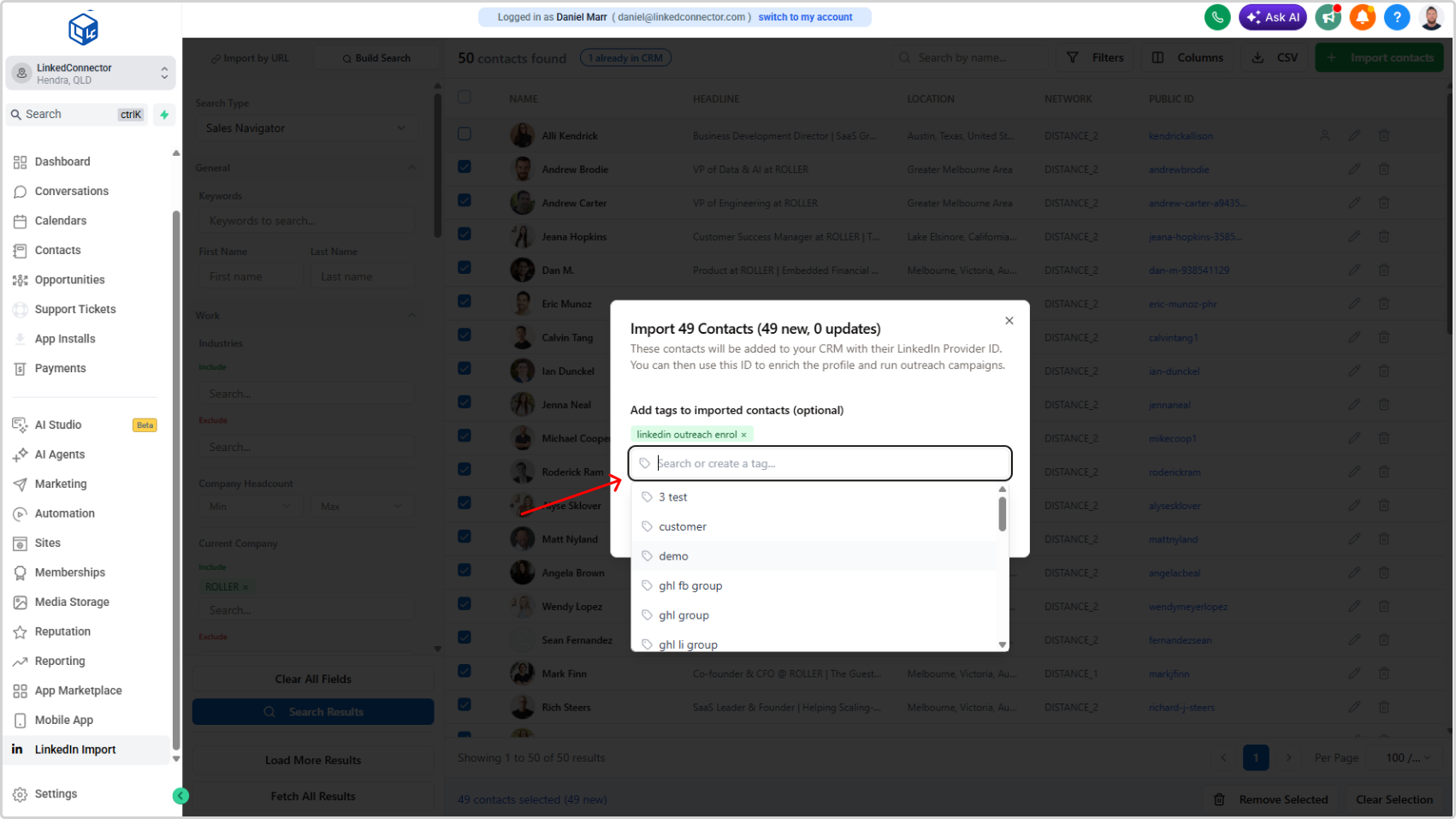The width and height of the screenshot is (1456, 819).
Task: Click switch to my account link
Action: pos(805,17)
